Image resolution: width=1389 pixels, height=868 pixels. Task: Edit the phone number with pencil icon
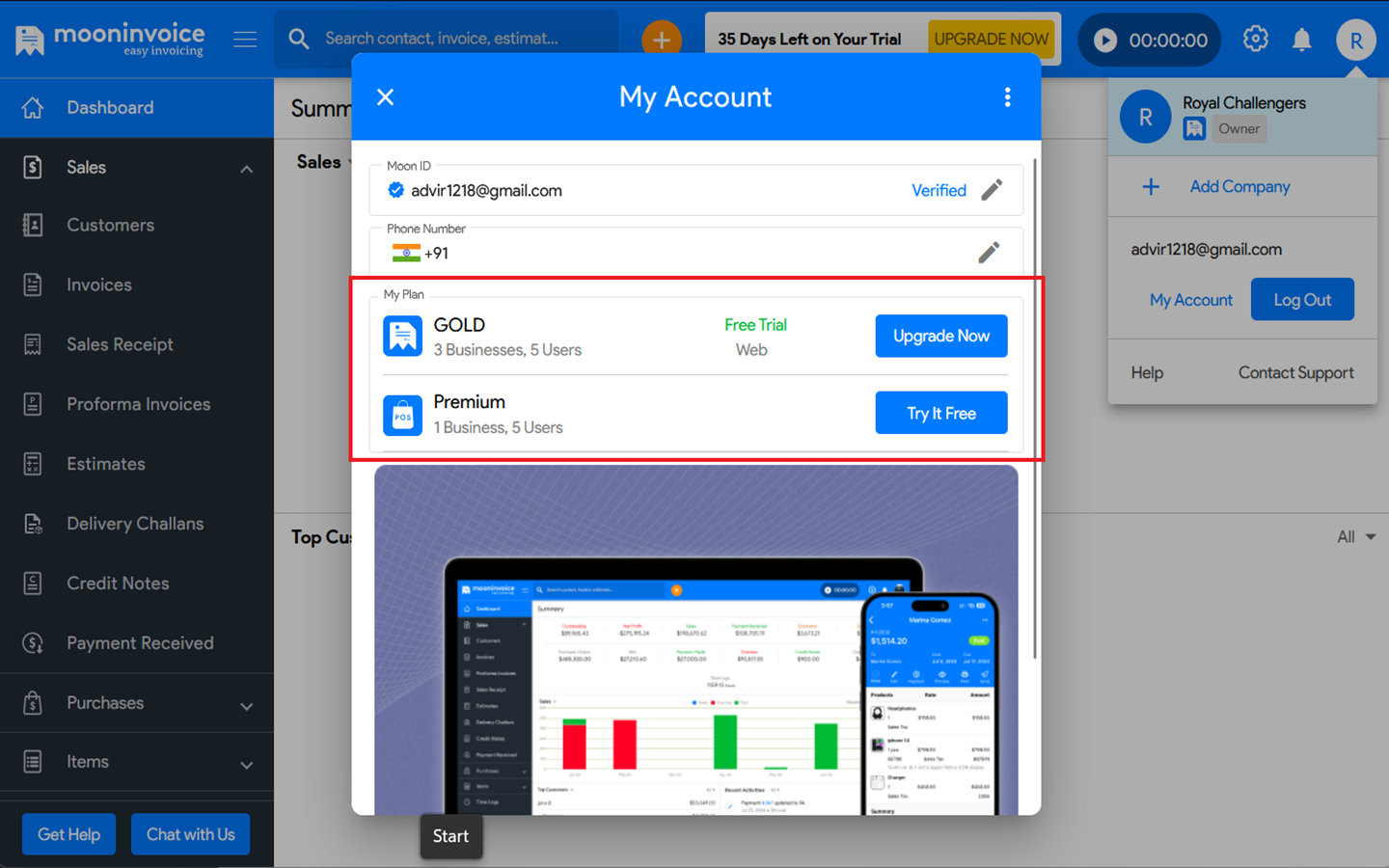[989, 253]
